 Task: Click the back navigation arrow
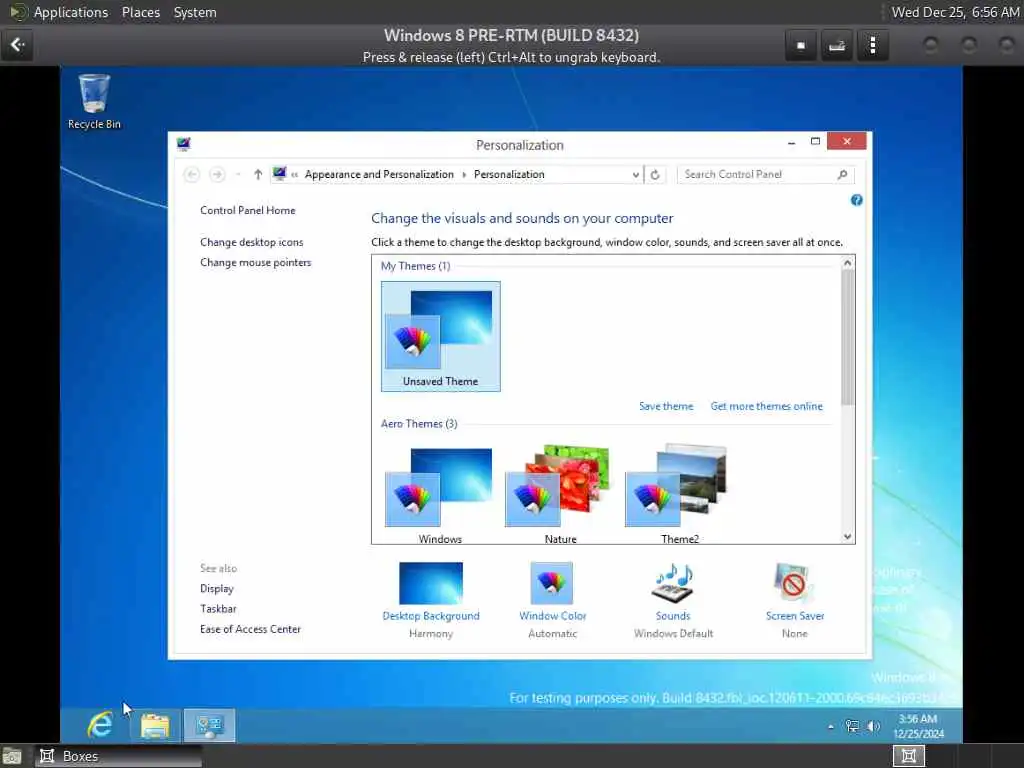click(191, 174)
